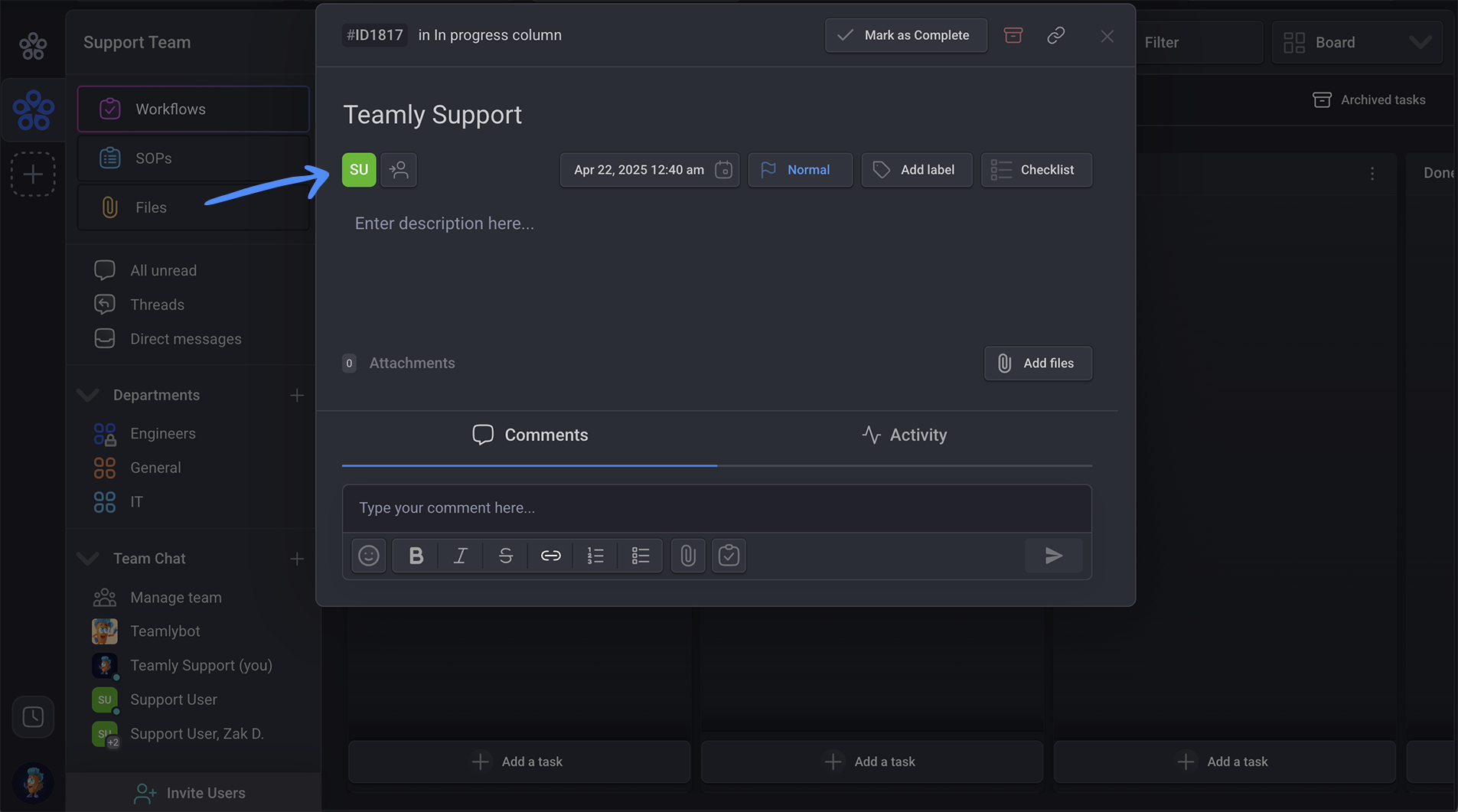Insert a link in the comment
This screenshot has width=1458, height=812.
pos(550,556)
